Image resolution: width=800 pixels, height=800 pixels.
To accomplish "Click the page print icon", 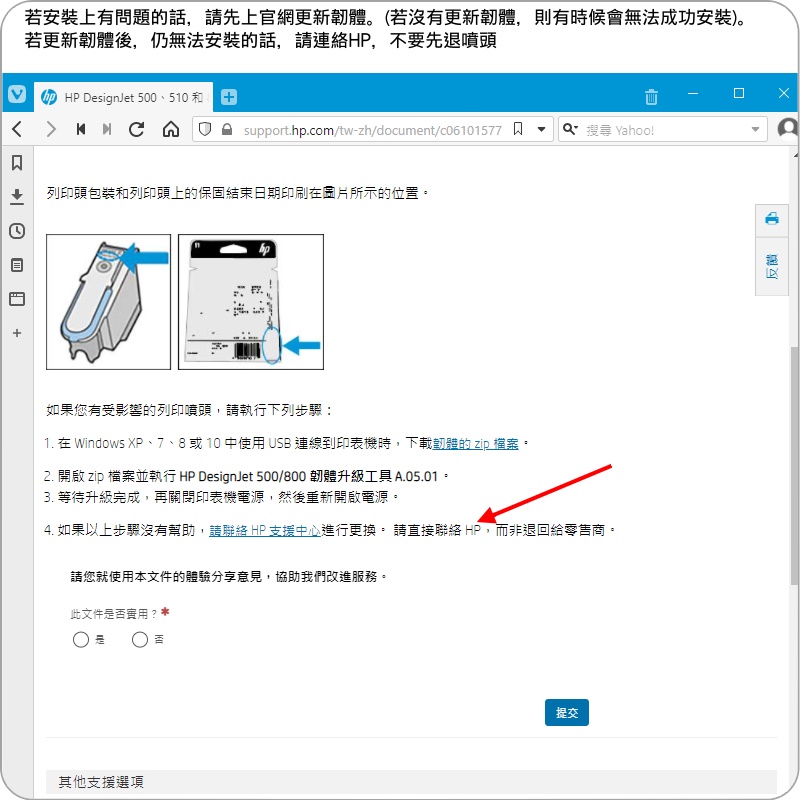I will (771, 219).
